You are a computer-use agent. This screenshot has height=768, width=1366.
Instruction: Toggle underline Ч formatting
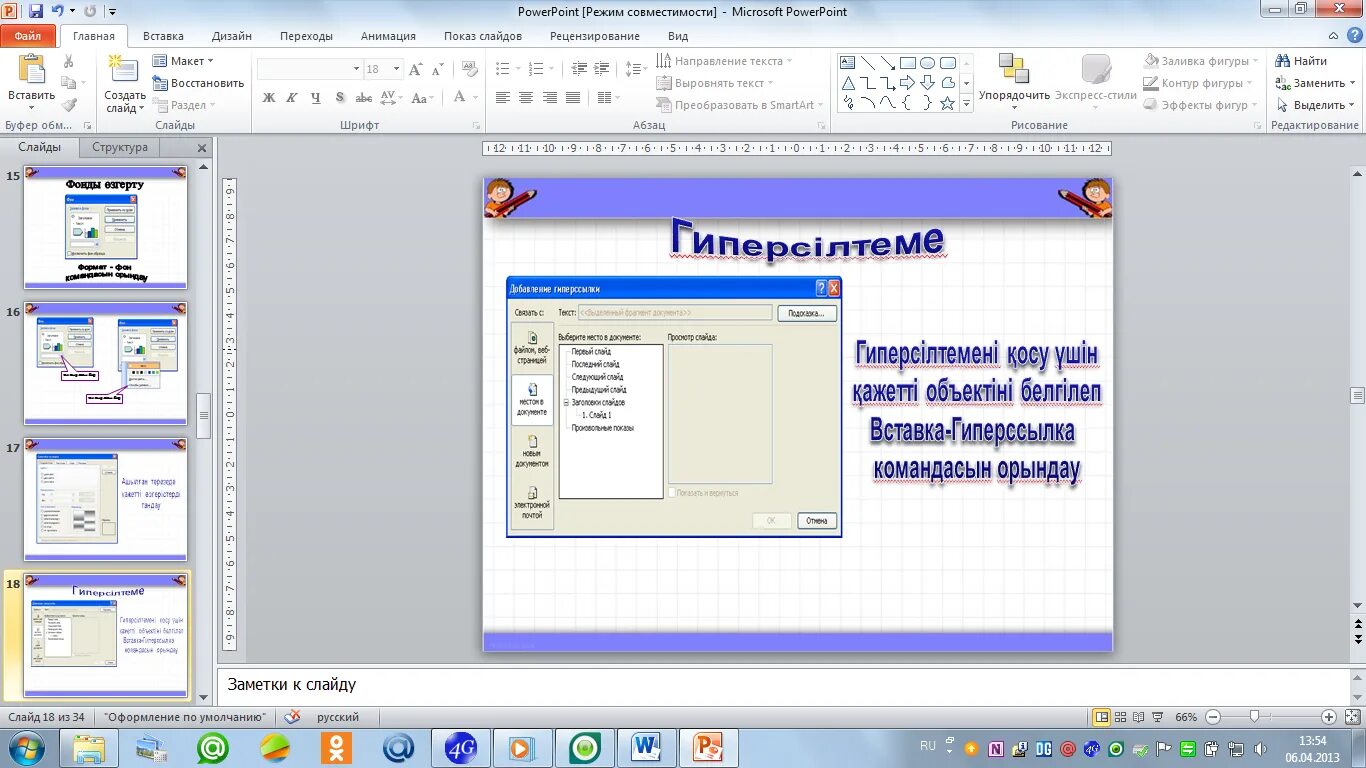click(x=316, y=98)
